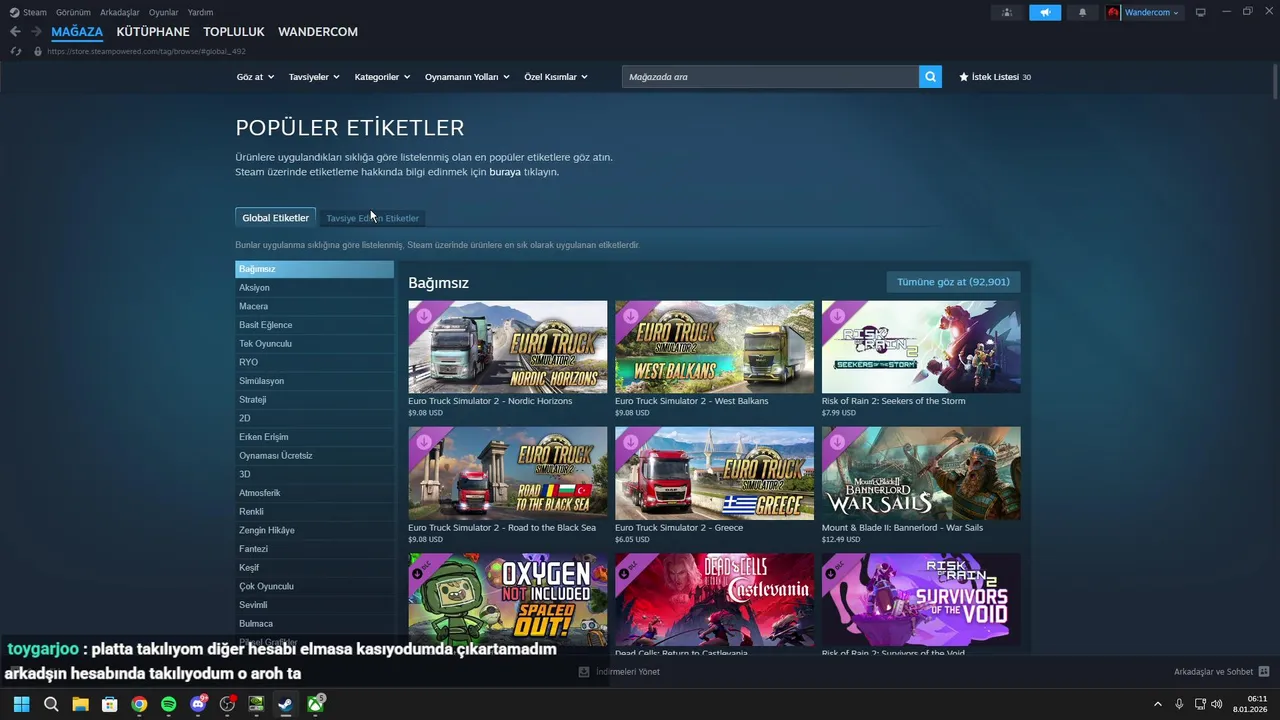The height and width of the screenshot is (720, 1280).
Task: Click the MAĞAZA store heading
Action: (77, 32)
